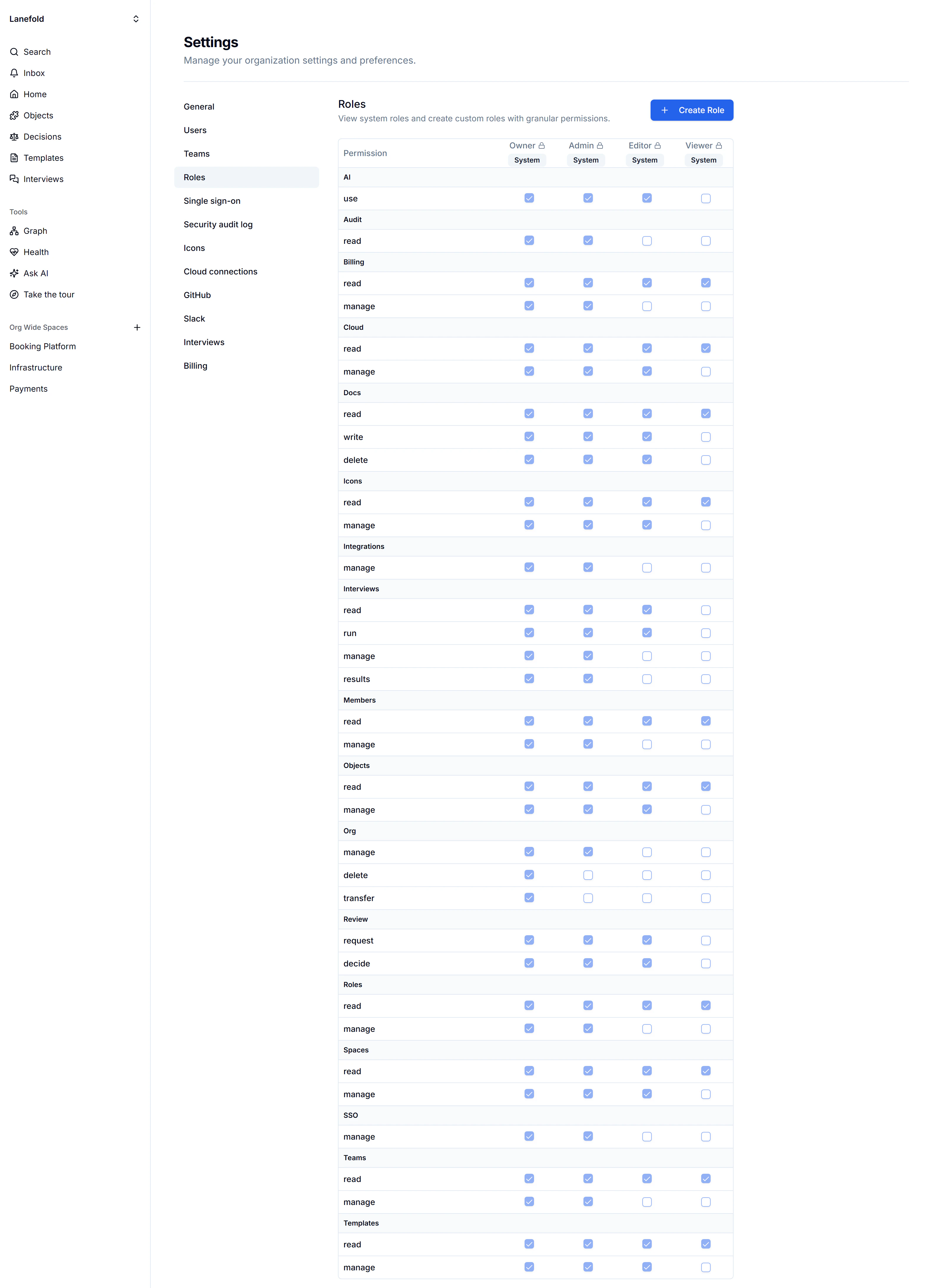
Task: Click the lock icon beside Viewer
Action: [x=719, y=146]
